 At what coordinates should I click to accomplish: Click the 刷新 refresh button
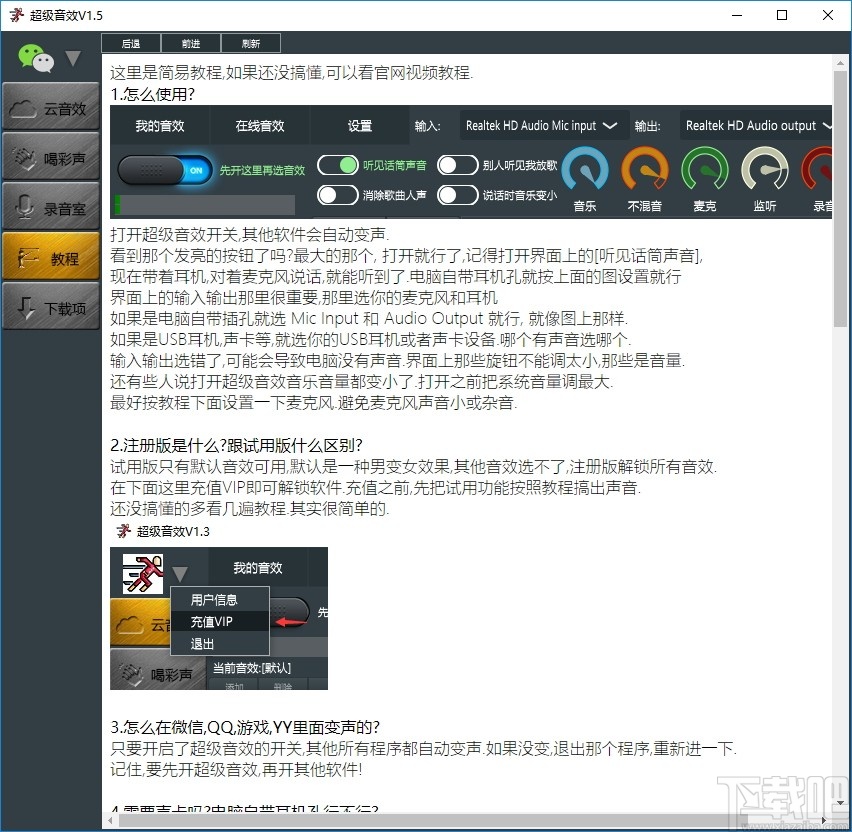(x=250, y=42)
